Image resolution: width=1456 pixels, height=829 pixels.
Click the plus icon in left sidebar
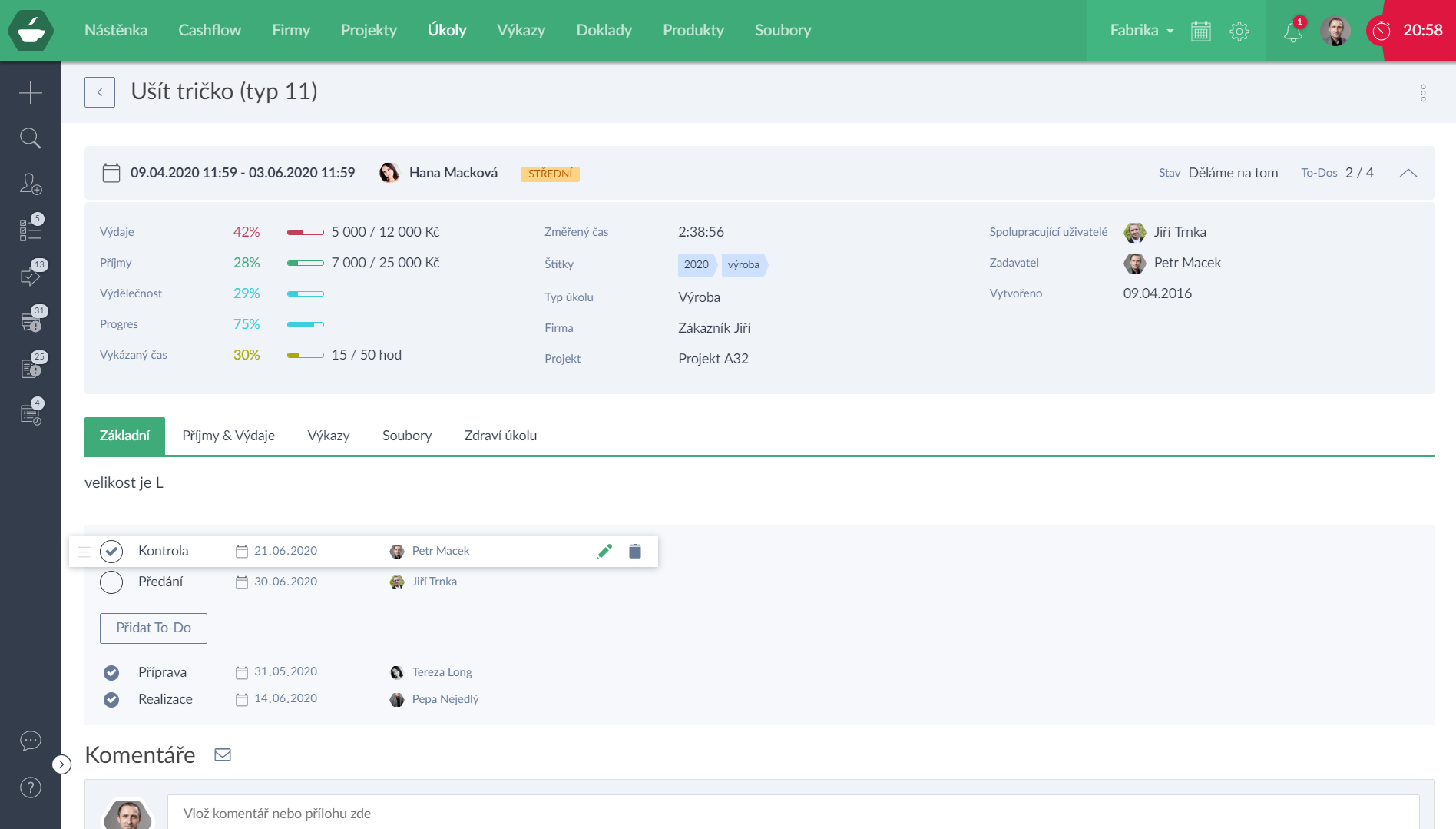pyautogui.click(x=31, y=92)
